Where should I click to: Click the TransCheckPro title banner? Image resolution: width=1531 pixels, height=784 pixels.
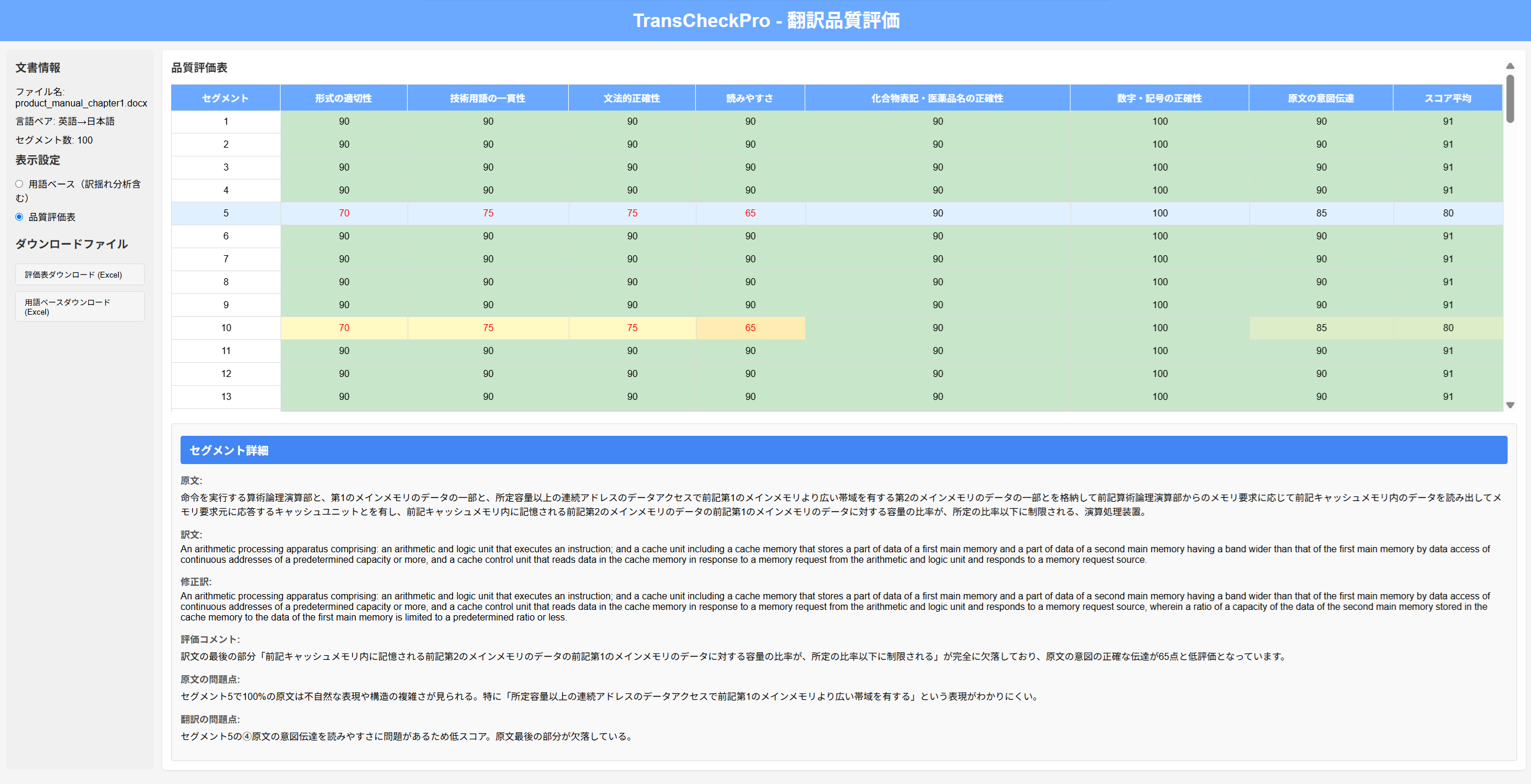[766, 19]
